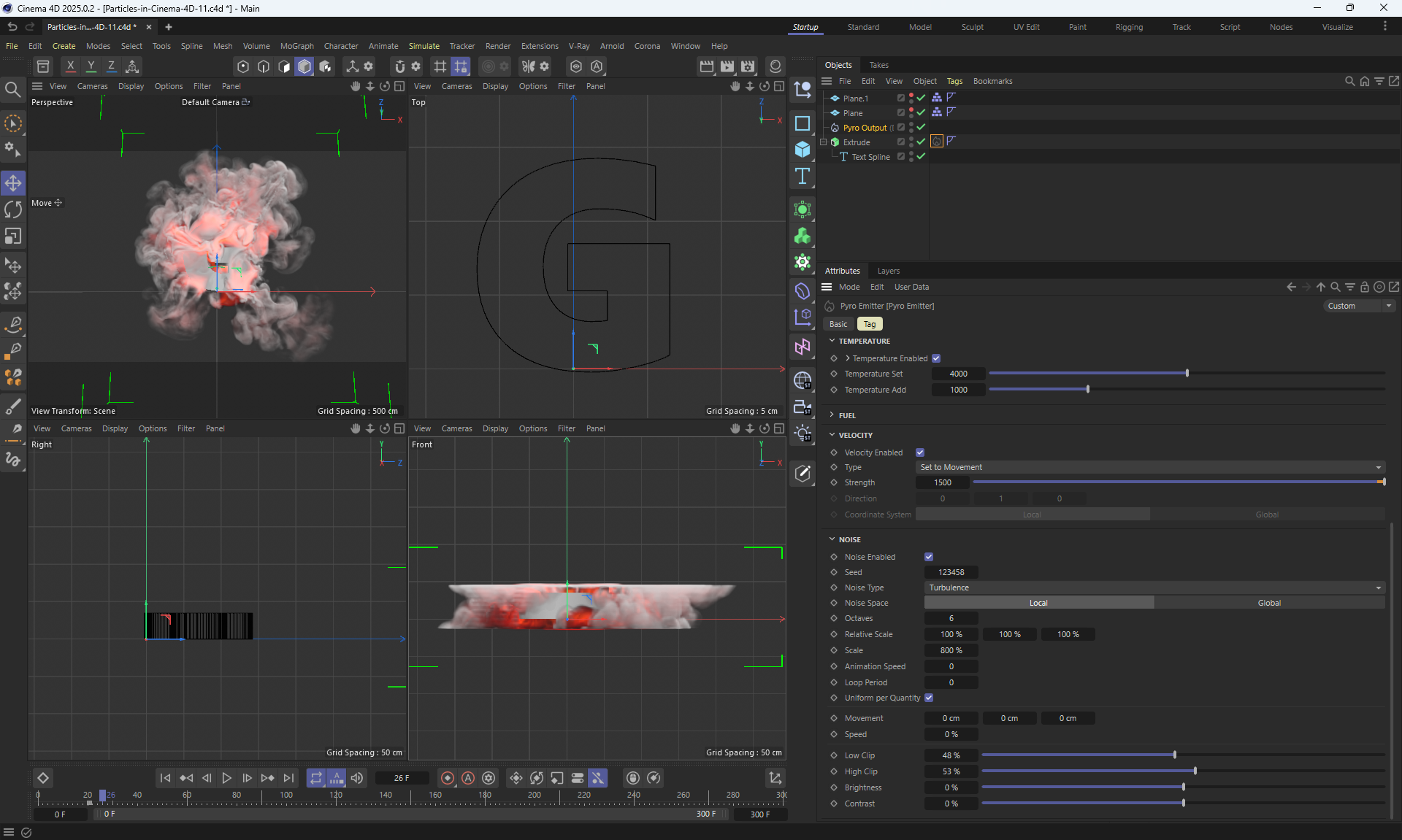Adjust the Temperature Set slider
The image size is (1402, 840).
(1187, 374)
